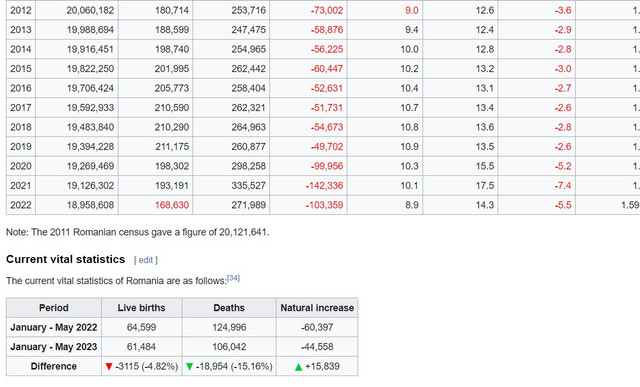640x387 pixels.
Task: Select the 2019 year cell
Action: click(21, 147)
